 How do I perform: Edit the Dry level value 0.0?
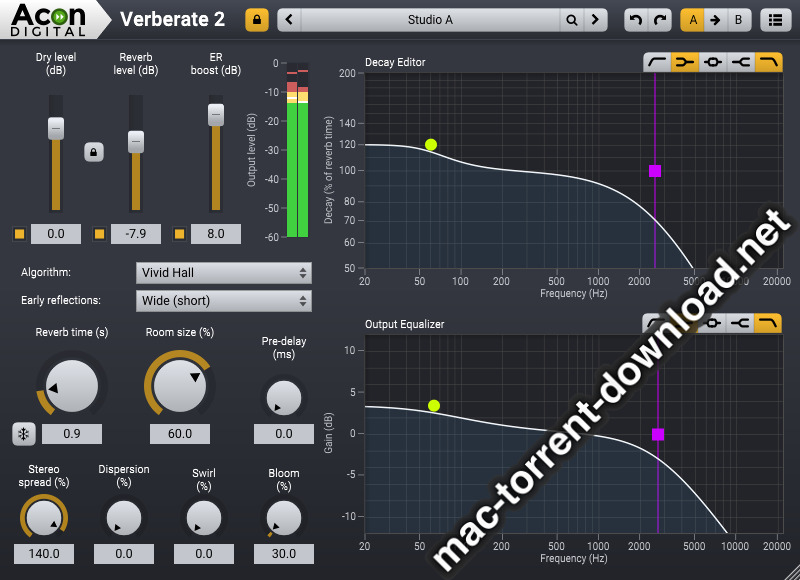click(56, 234)
